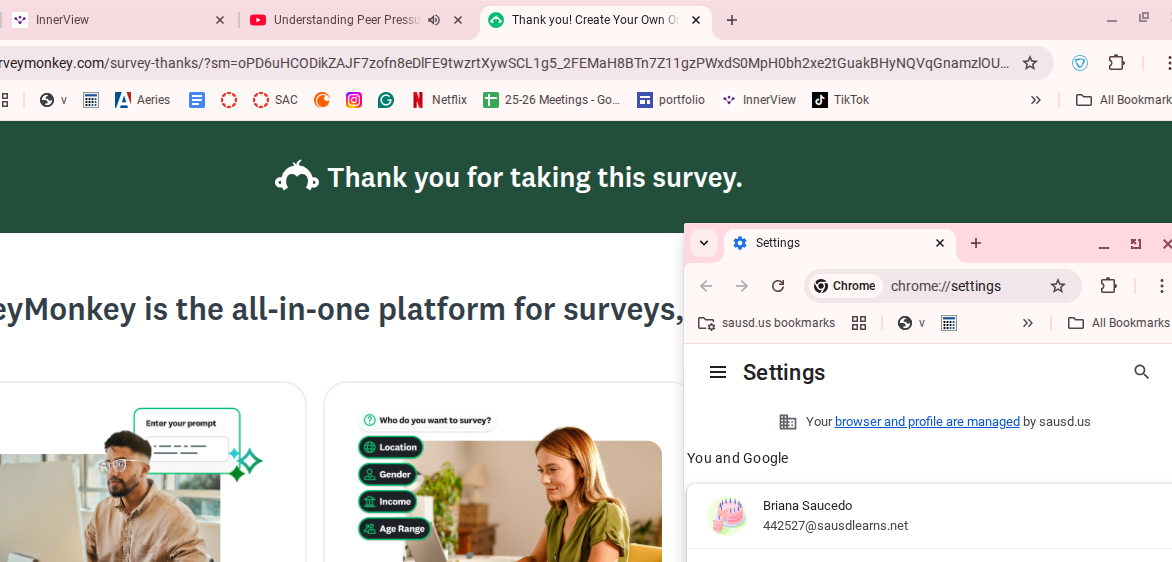Open the Aeries bookmark
The width and height of the screenshot is (1172, 562).
tap(143, 100)
